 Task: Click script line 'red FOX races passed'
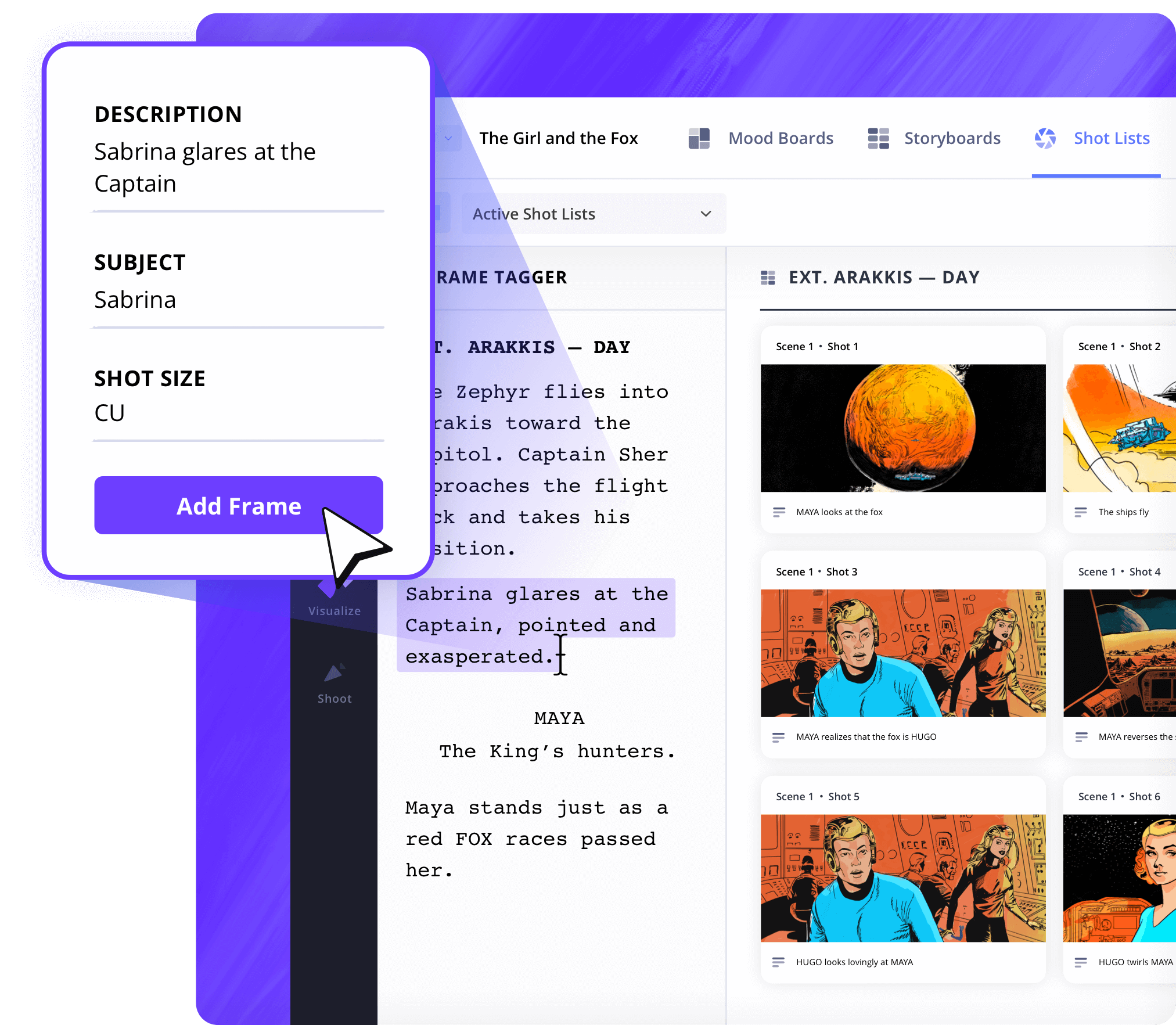pos(530,839)
